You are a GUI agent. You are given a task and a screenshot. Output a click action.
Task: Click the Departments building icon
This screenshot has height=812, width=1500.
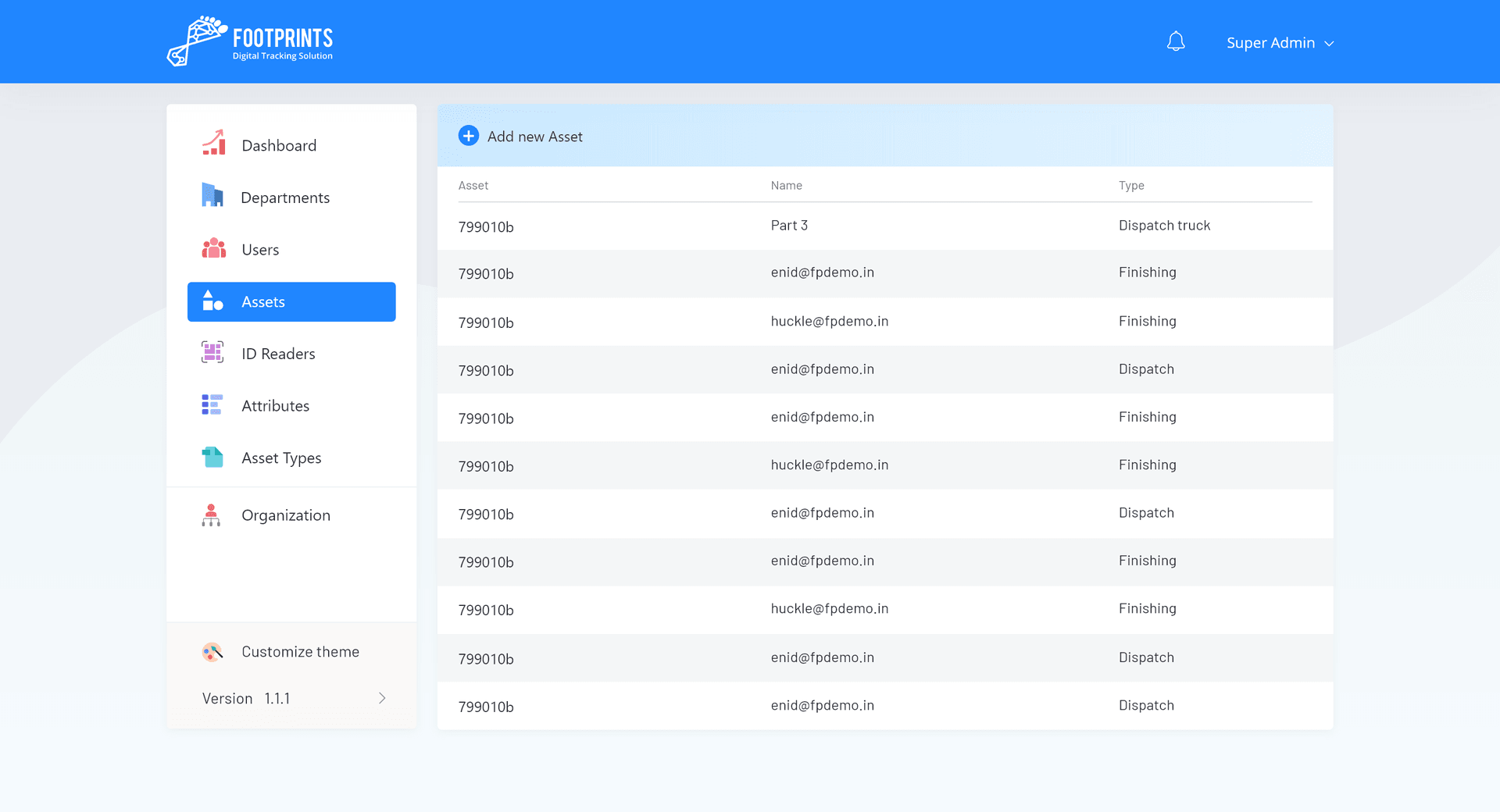(x=212, y=194)
